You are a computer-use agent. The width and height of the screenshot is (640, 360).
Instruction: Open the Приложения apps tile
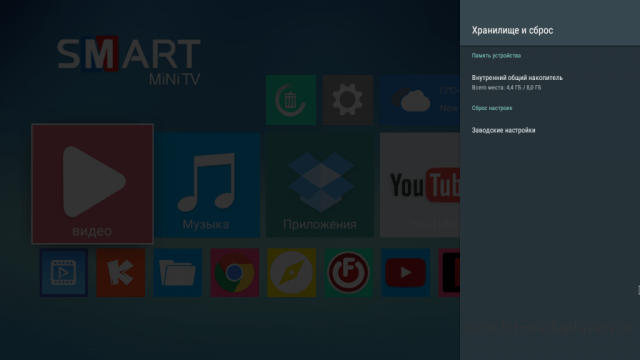(x=320, y=185)
